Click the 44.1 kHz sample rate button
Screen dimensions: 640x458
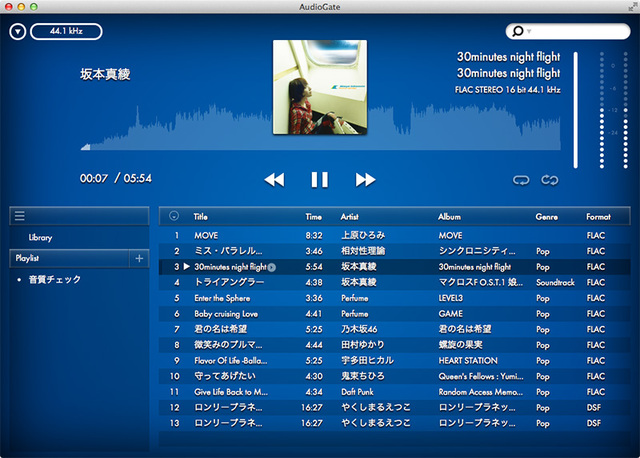point(66,31)
